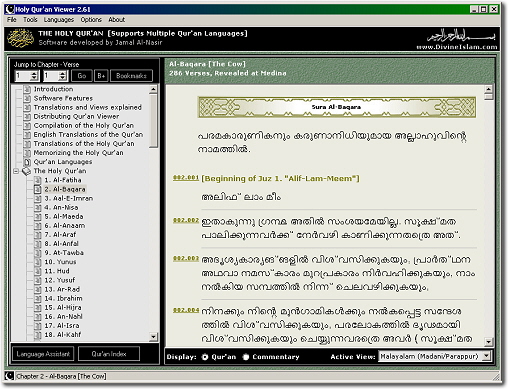This screenshot has width=509, height=389.
Task: Click verse link 002.003
Action: (186, 258)
